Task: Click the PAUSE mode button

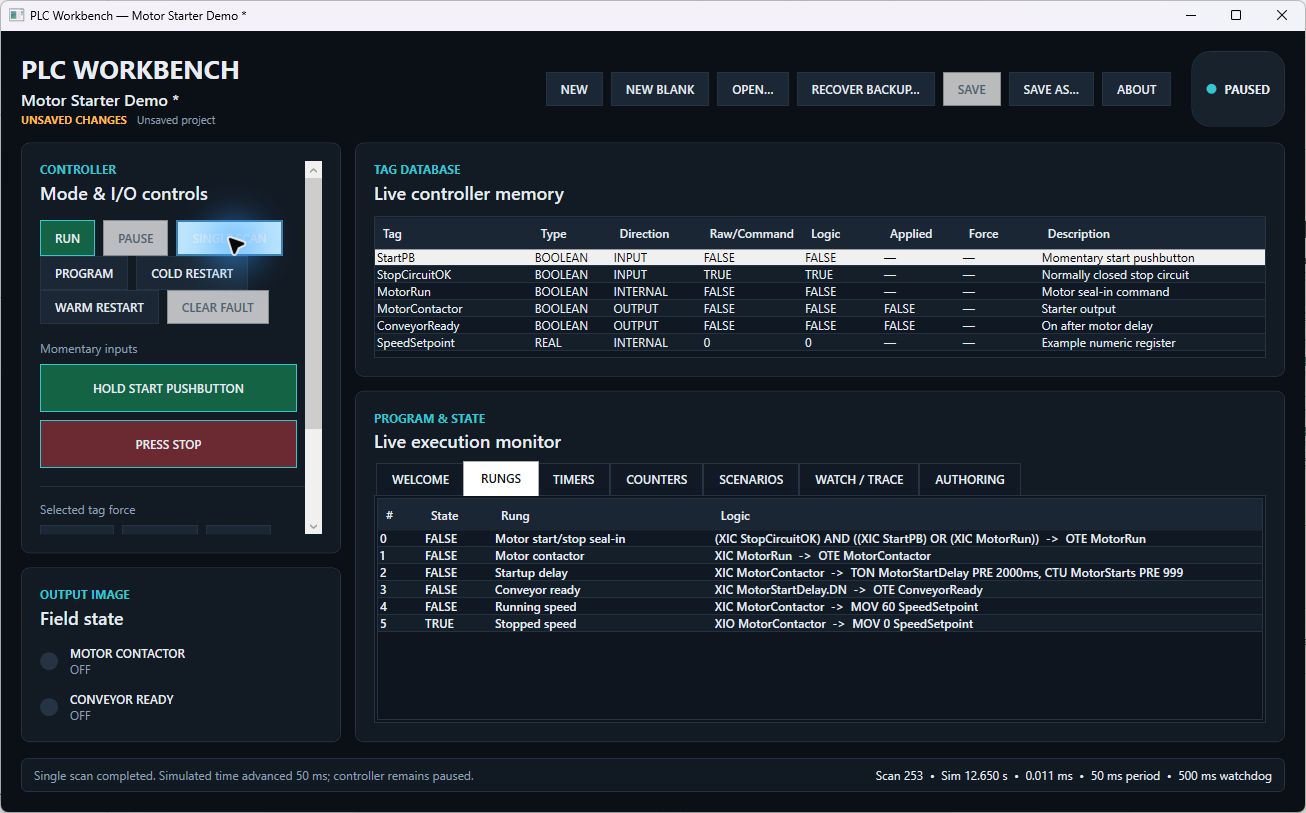Action: (x=136, y=238)
